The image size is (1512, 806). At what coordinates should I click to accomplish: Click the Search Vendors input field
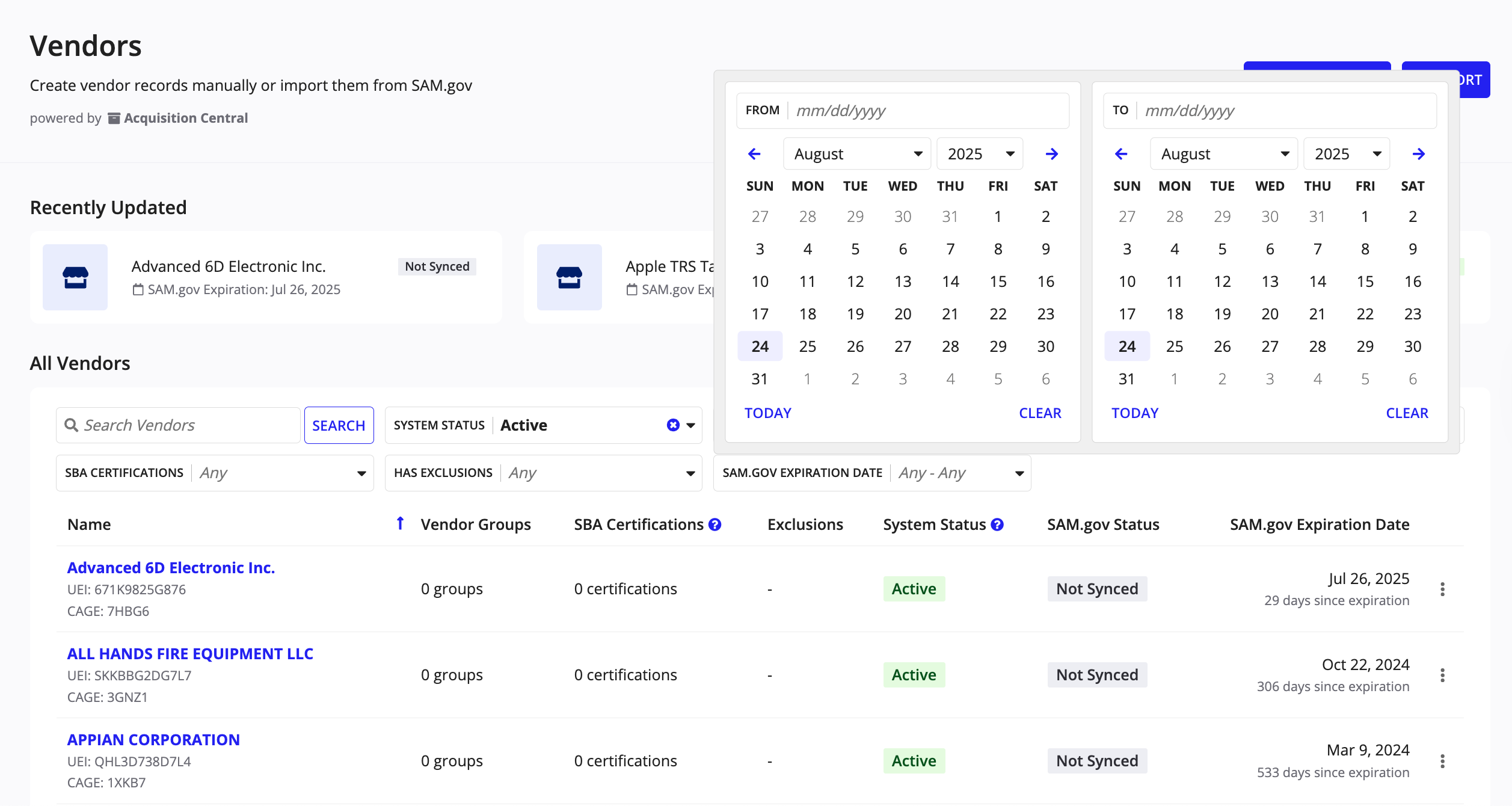pos(179,425)
